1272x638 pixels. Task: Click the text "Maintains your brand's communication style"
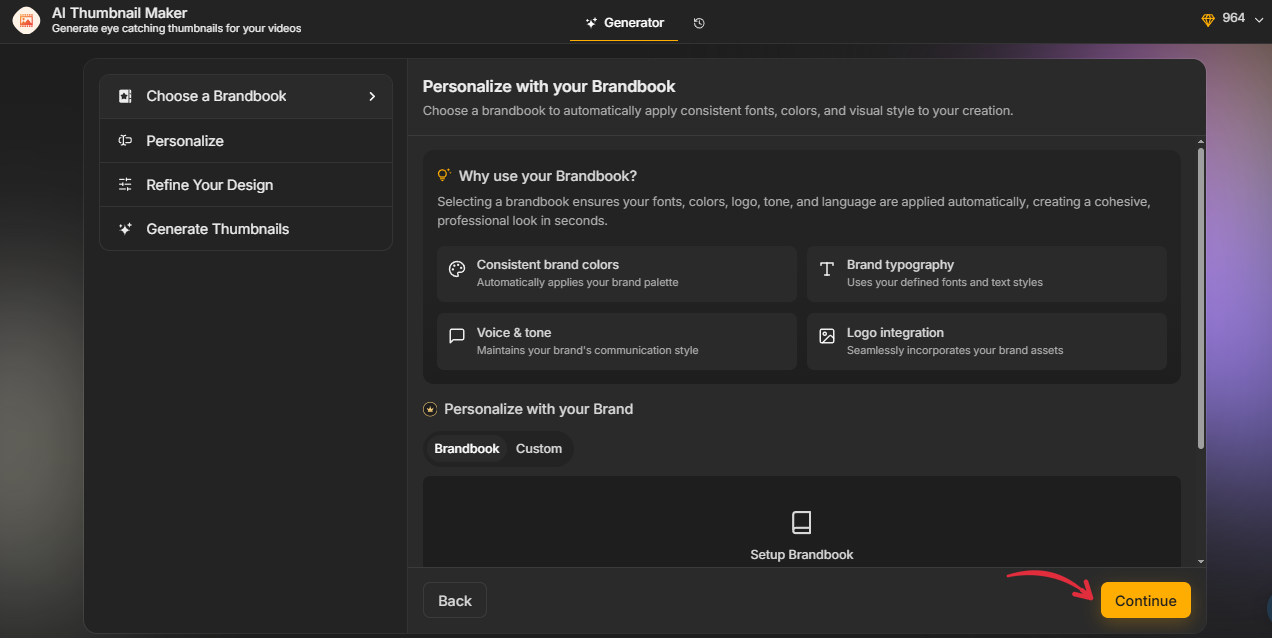coord(588,351)
